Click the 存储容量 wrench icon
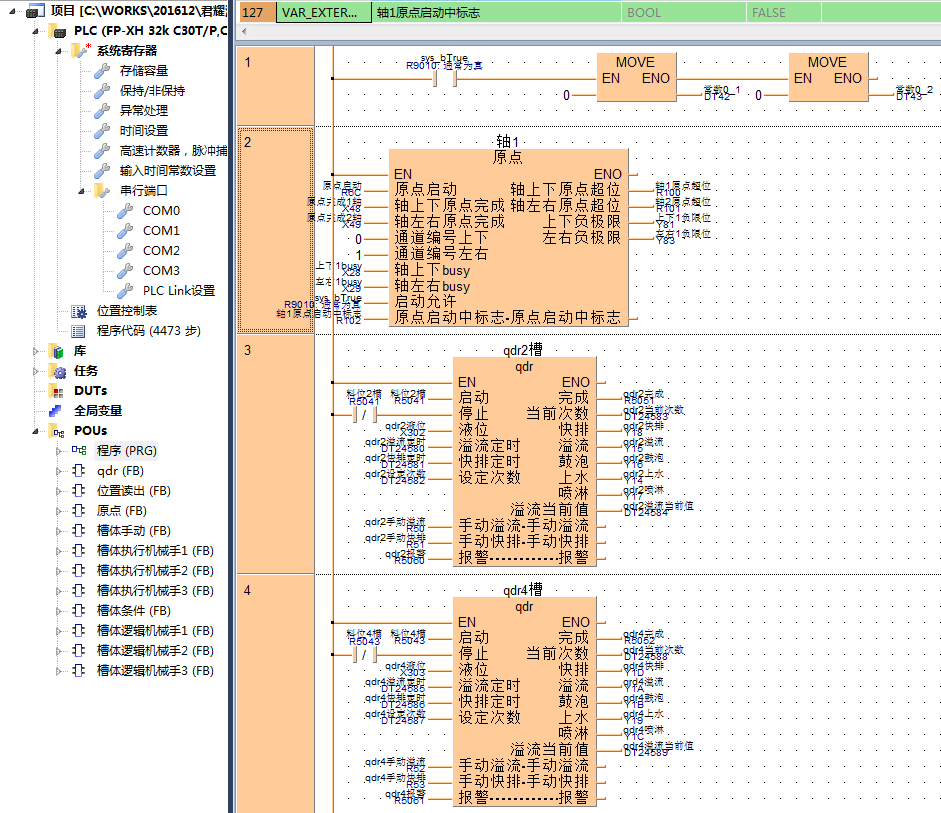The image size is (941, 813). (101, 71)
